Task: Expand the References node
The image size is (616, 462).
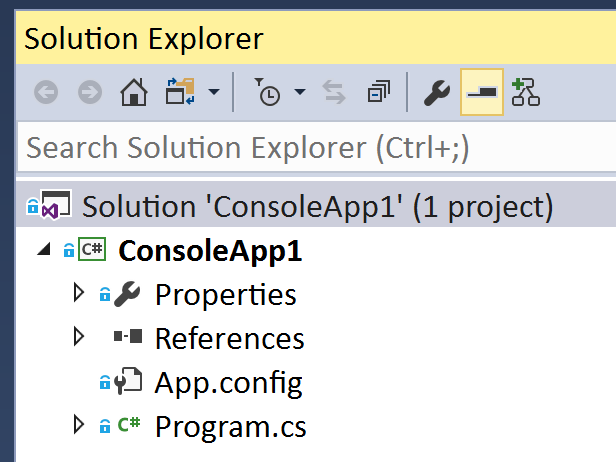Action: [80, 338]
